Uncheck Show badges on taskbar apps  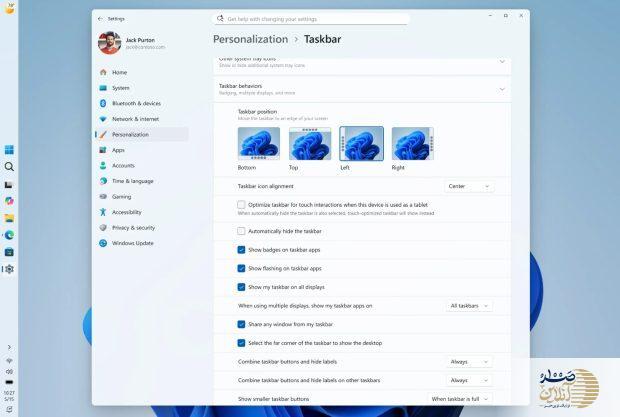pyautogui.click(x=241, y=249)
